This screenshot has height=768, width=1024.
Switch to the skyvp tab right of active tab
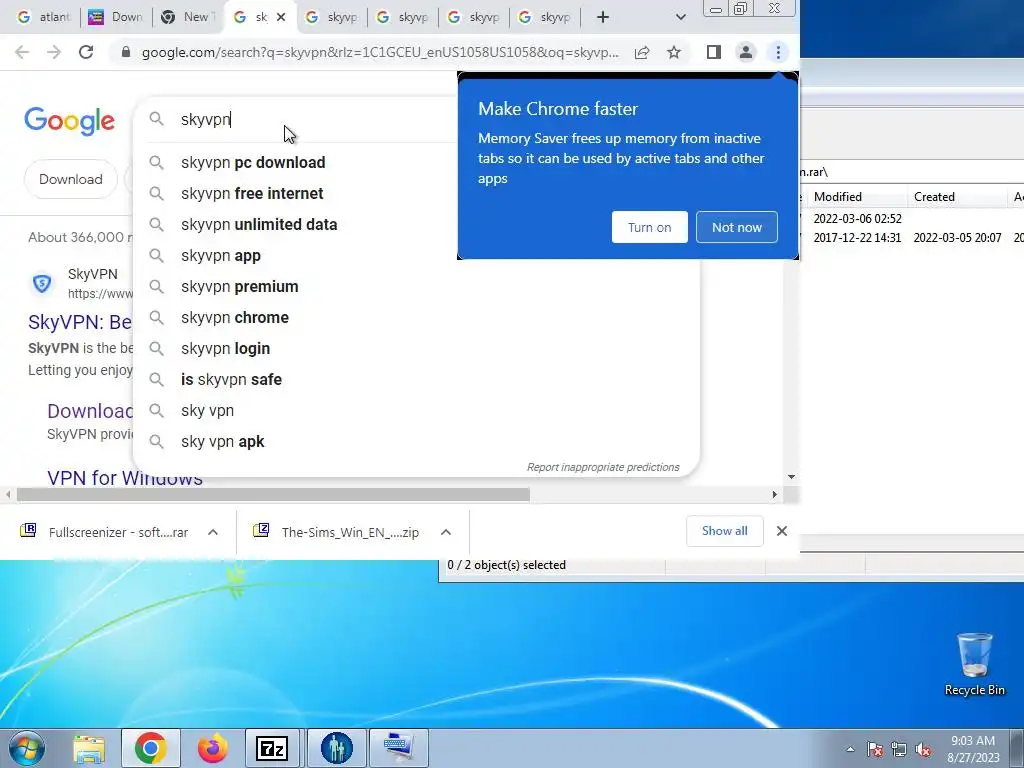pos(332,18)
